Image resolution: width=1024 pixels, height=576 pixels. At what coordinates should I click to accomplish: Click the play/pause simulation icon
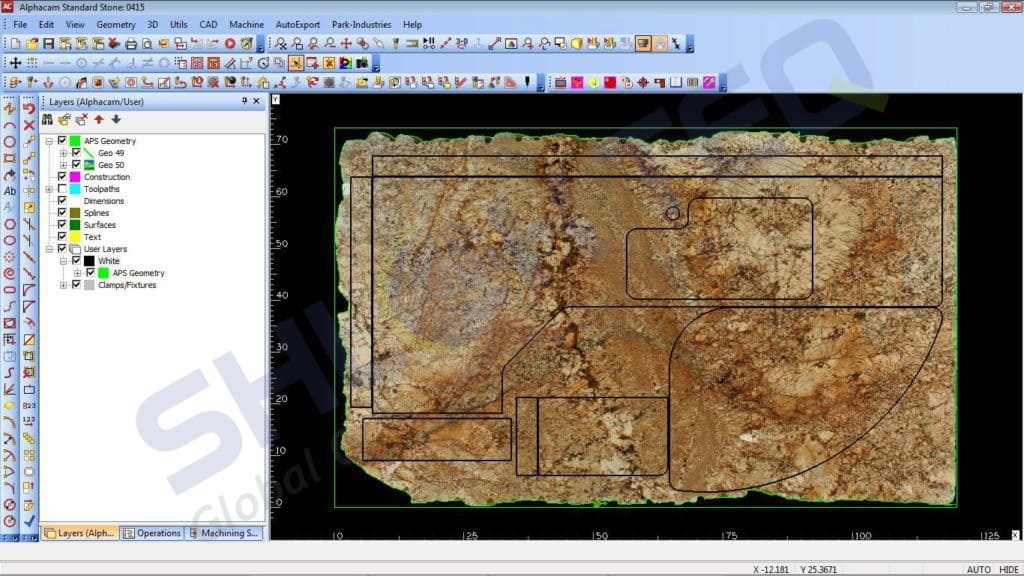pos(428,44)
